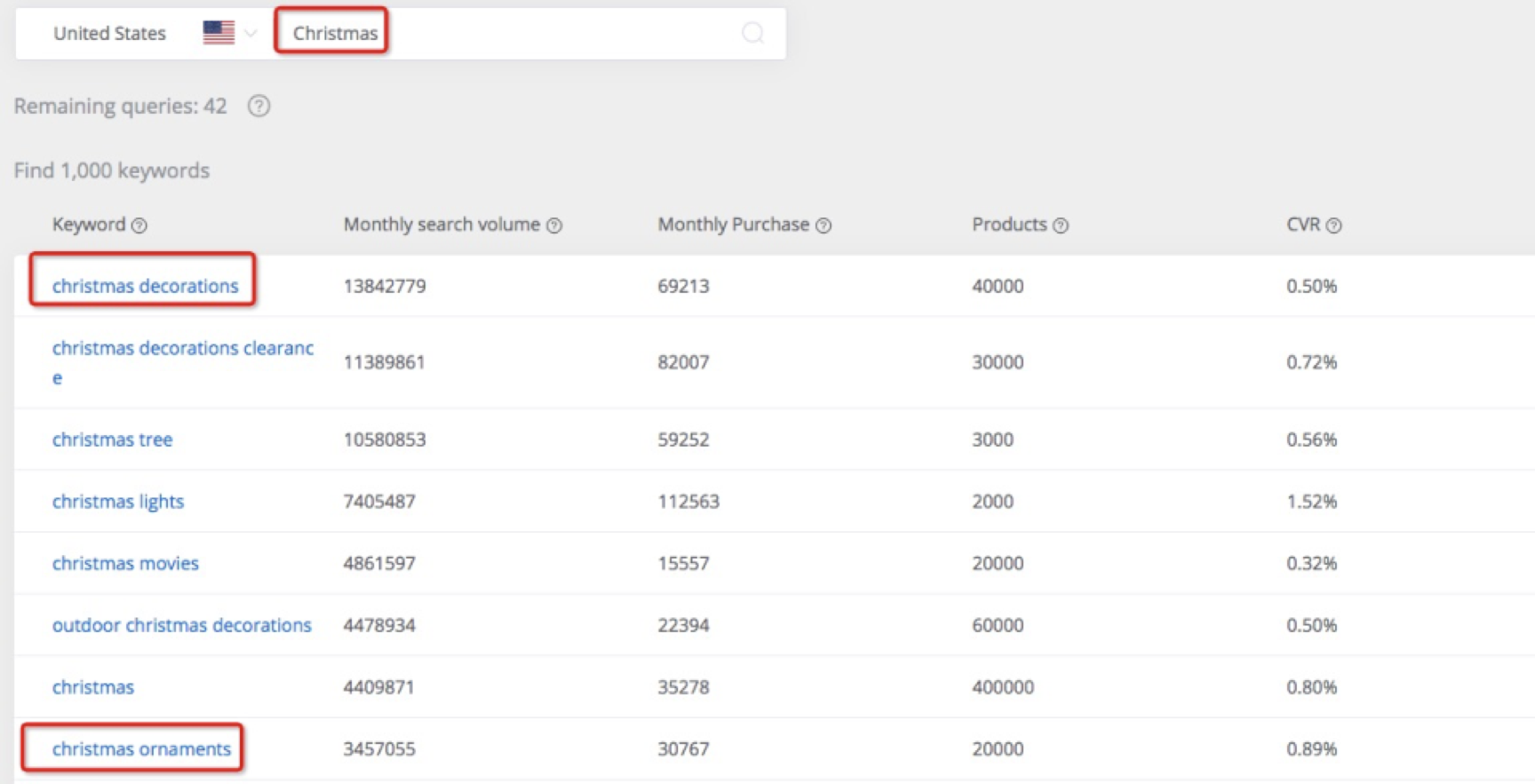The width and height of the screenshot is (1535, 784).
Task: Click CVR column help icon
Action: click(1333, 226)
